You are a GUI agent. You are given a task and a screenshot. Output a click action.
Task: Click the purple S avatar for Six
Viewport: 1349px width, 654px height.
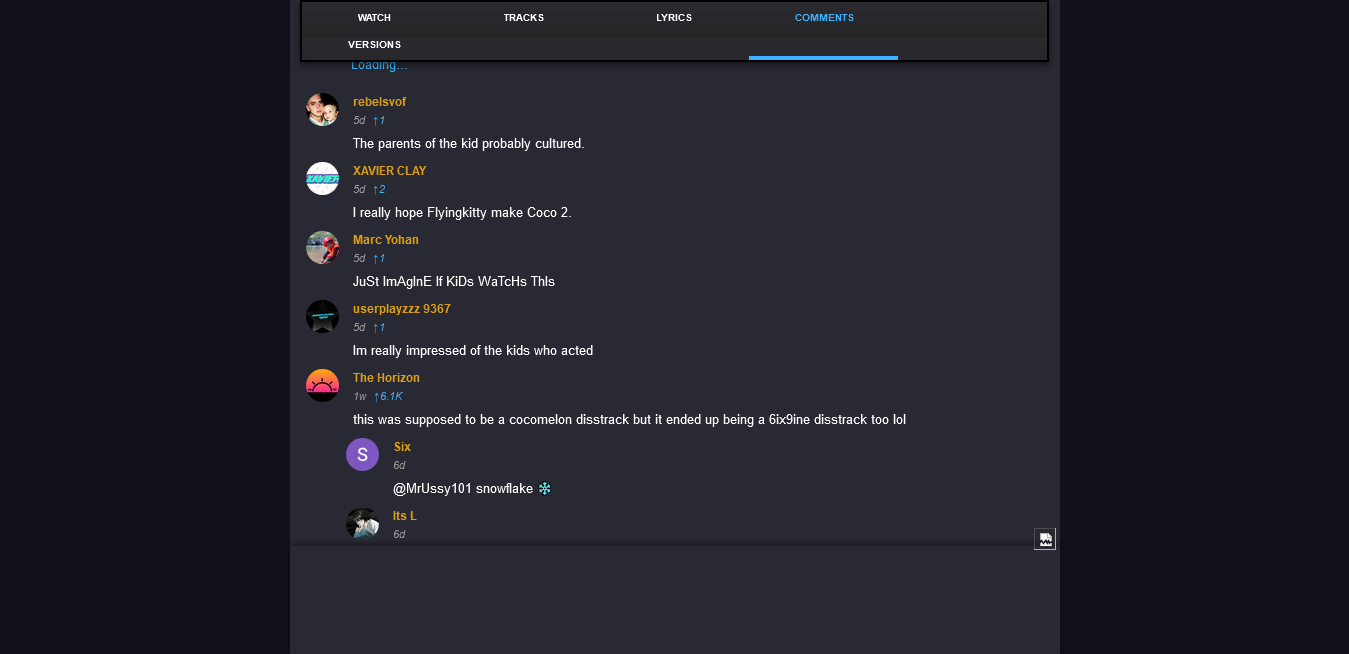[362, 455]
